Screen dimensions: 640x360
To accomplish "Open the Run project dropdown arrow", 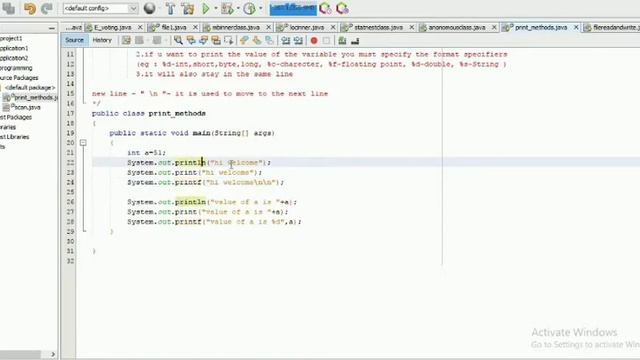I will [216, 8].
